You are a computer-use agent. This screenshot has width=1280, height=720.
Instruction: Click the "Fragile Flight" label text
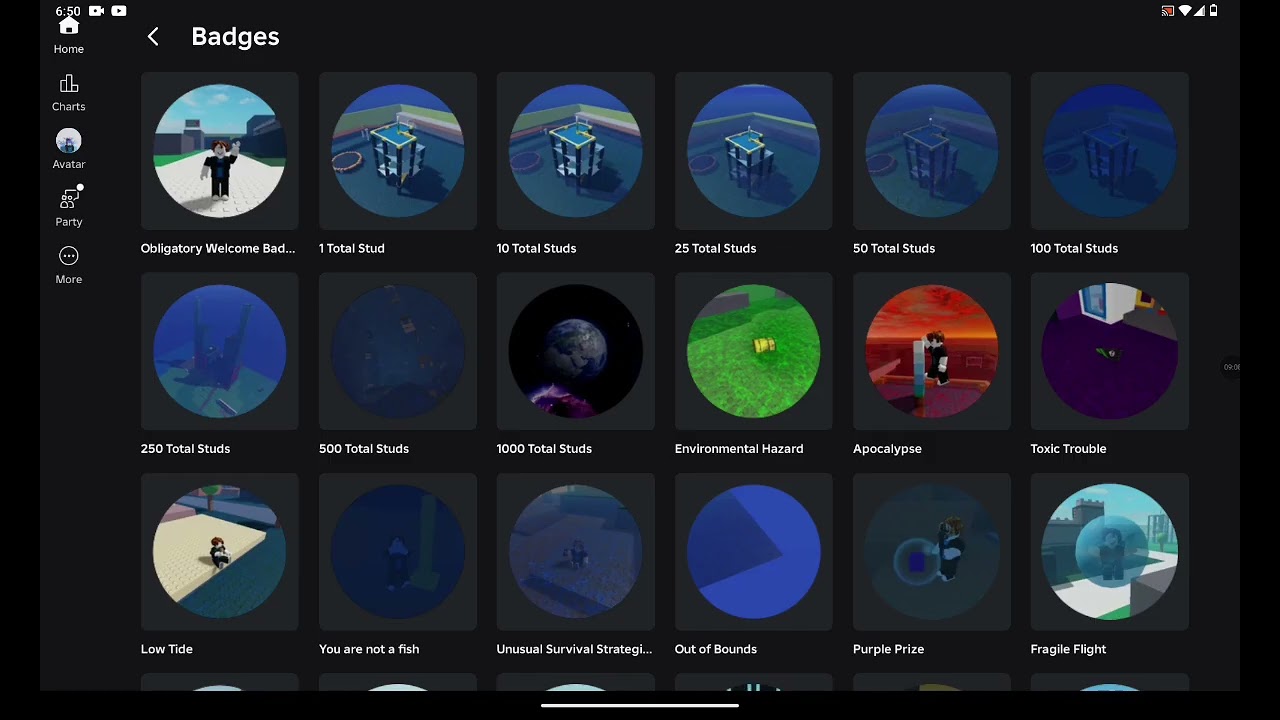(1068, 649)
